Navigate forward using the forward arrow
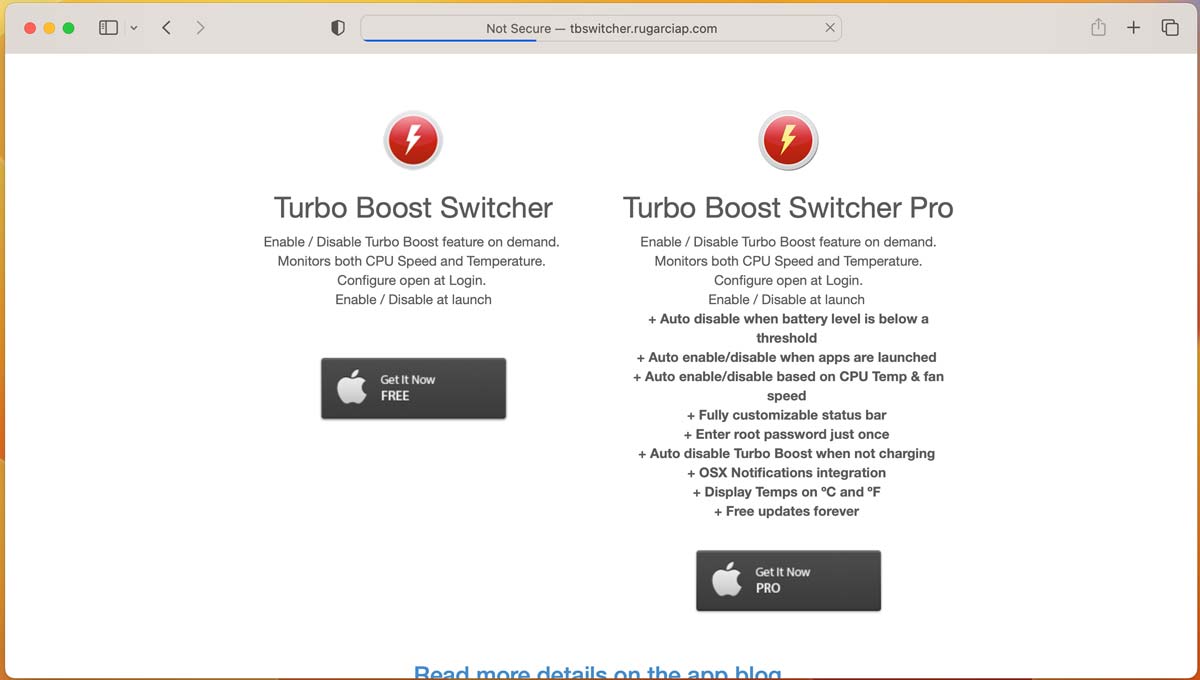 [x=199, y=28]
